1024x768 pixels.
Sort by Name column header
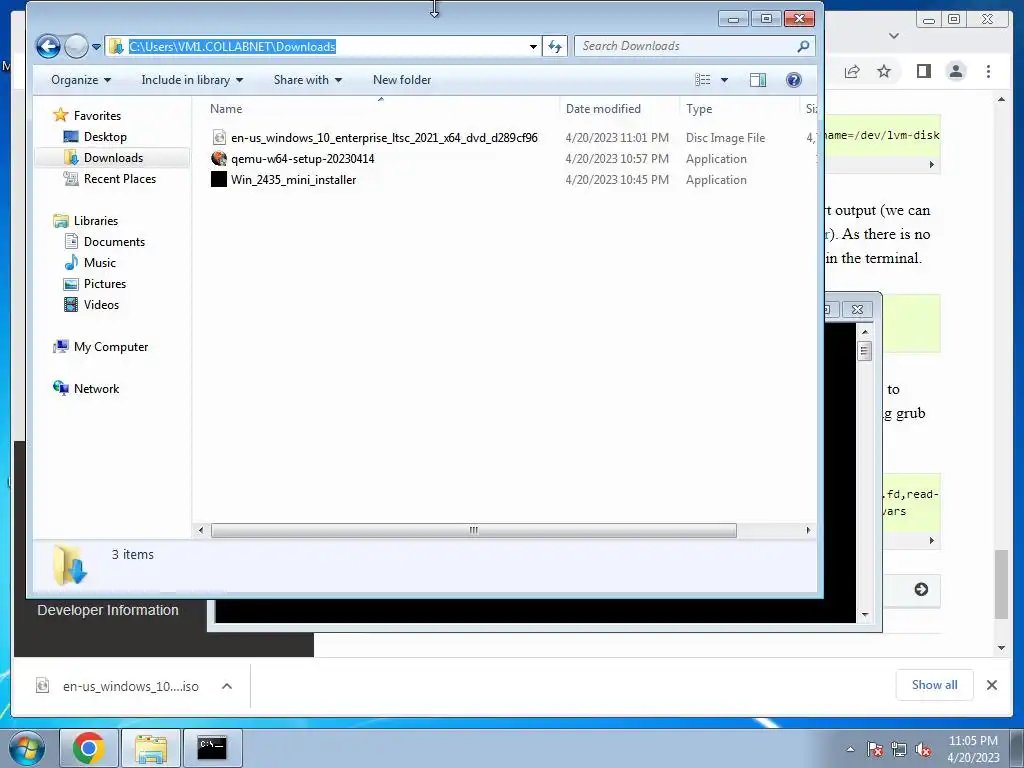[x=226, y=109]
